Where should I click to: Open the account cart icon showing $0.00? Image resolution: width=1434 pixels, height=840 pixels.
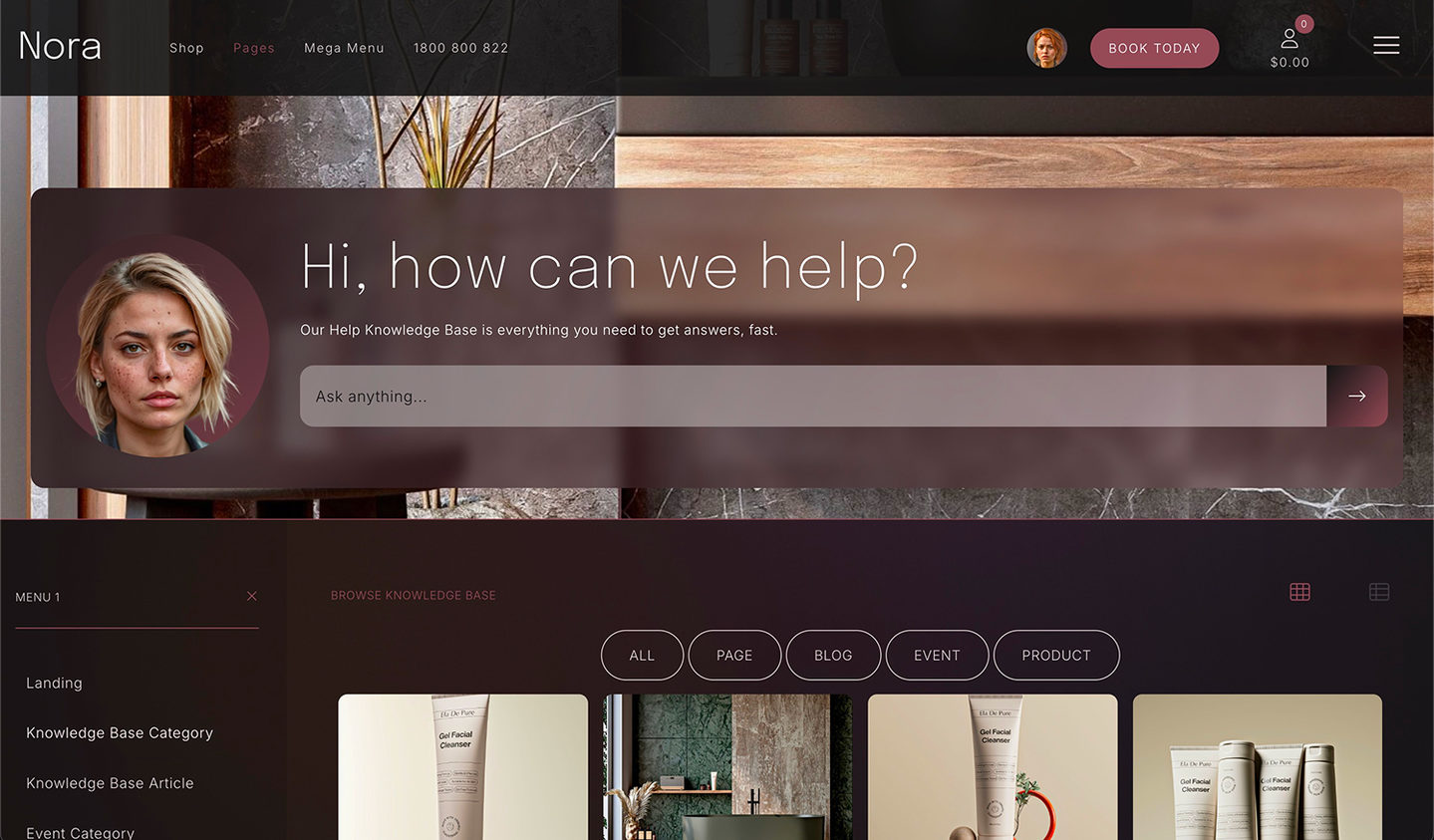click(x=1290, y=47)
